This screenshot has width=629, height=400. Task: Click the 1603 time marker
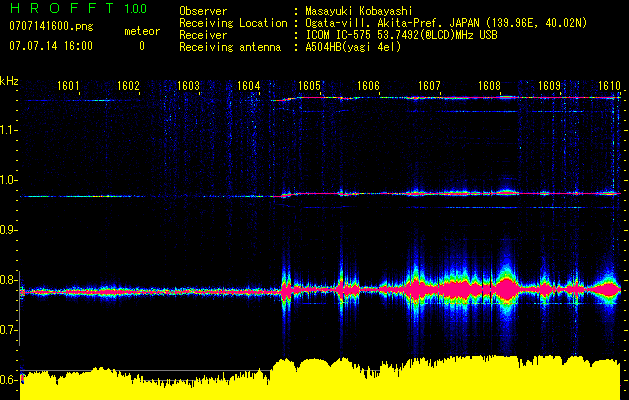point(189,86)
